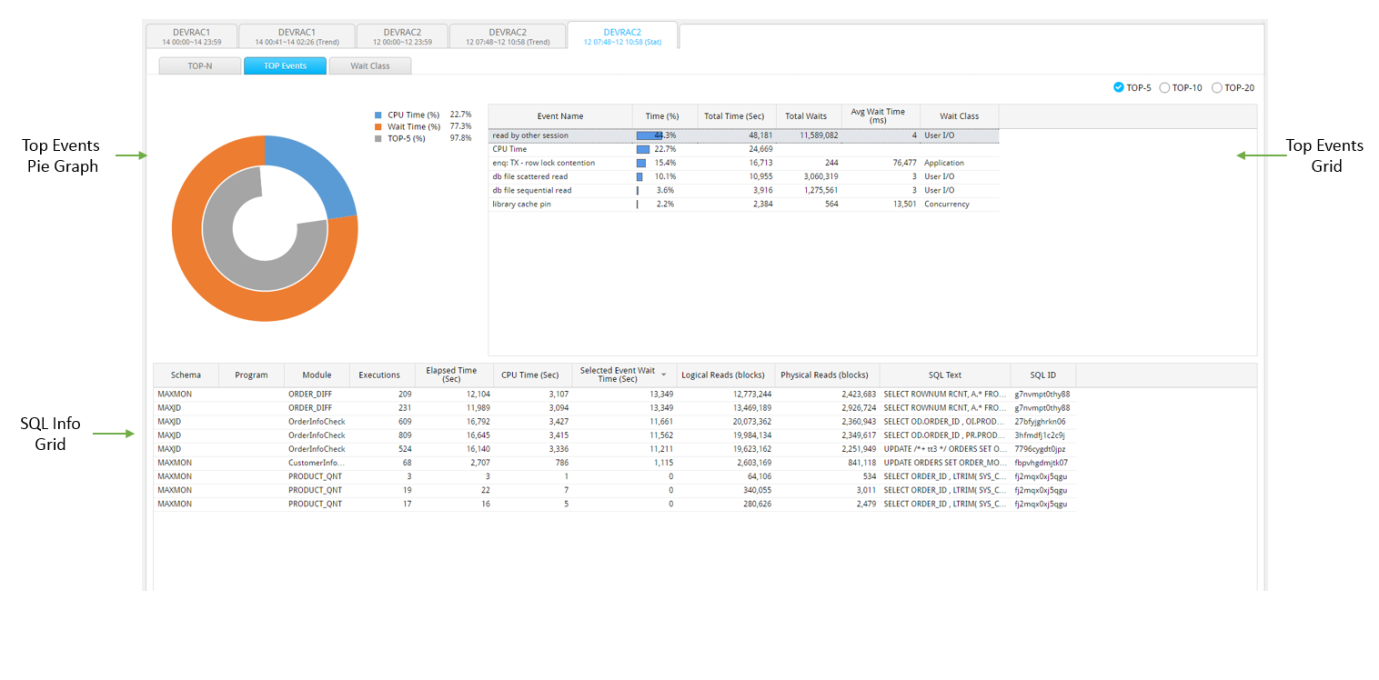
Task: Sort by the Event Name column header
Action: coord(560,117)
